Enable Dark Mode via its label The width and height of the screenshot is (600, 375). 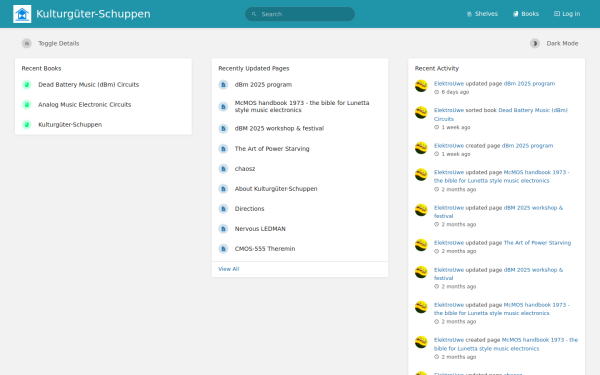[x=562, y=44]
